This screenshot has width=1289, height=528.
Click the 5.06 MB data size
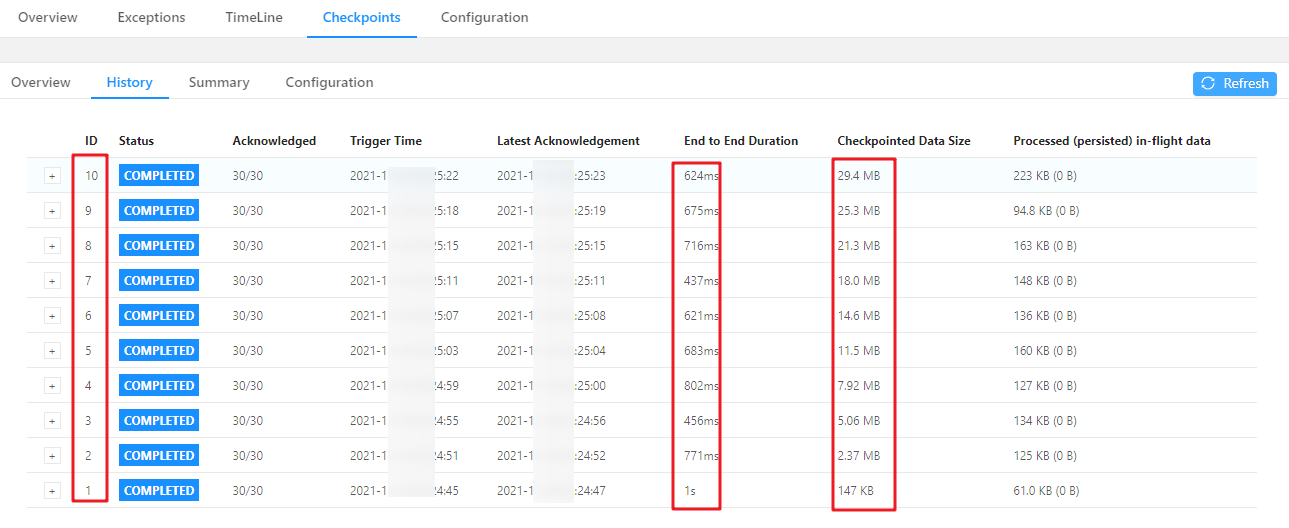click(859, 421)
